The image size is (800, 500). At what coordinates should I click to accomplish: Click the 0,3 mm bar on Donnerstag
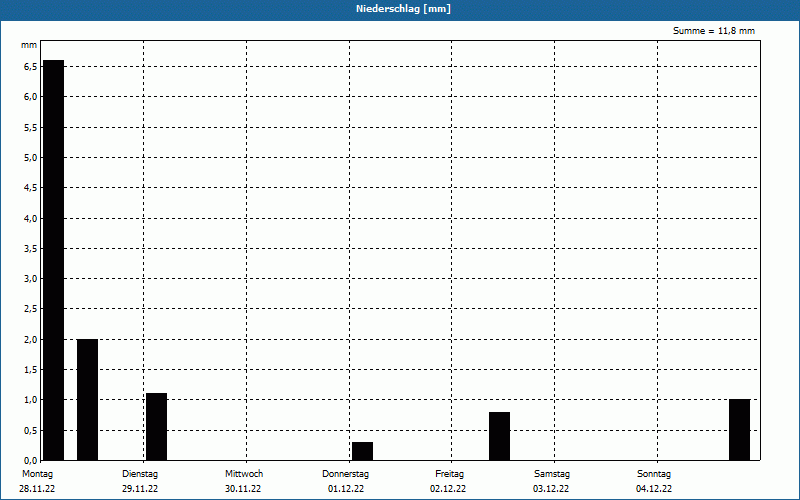(x=362, y=451)
